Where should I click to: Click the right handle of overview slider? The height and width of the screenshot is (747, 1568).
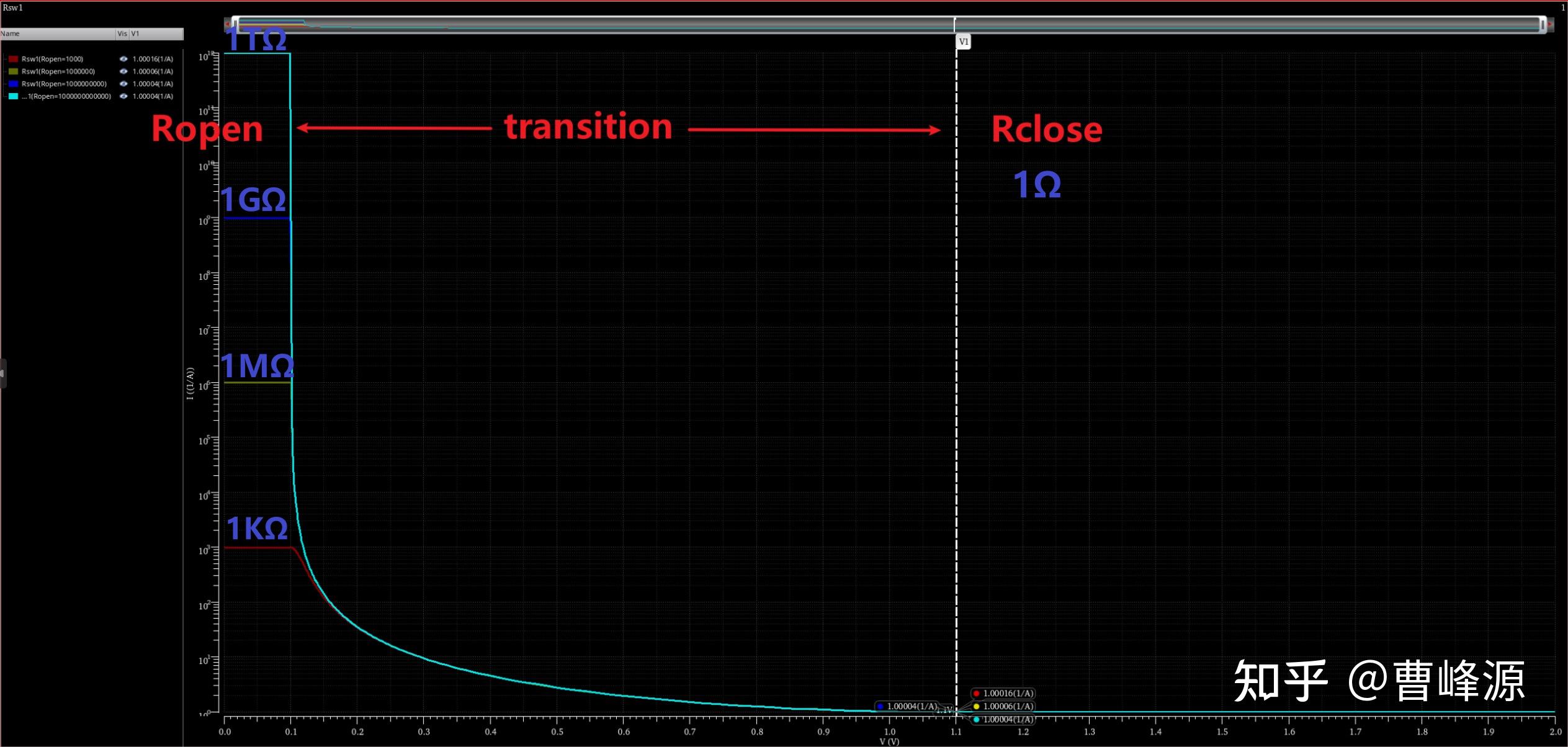coord(1542,24)
